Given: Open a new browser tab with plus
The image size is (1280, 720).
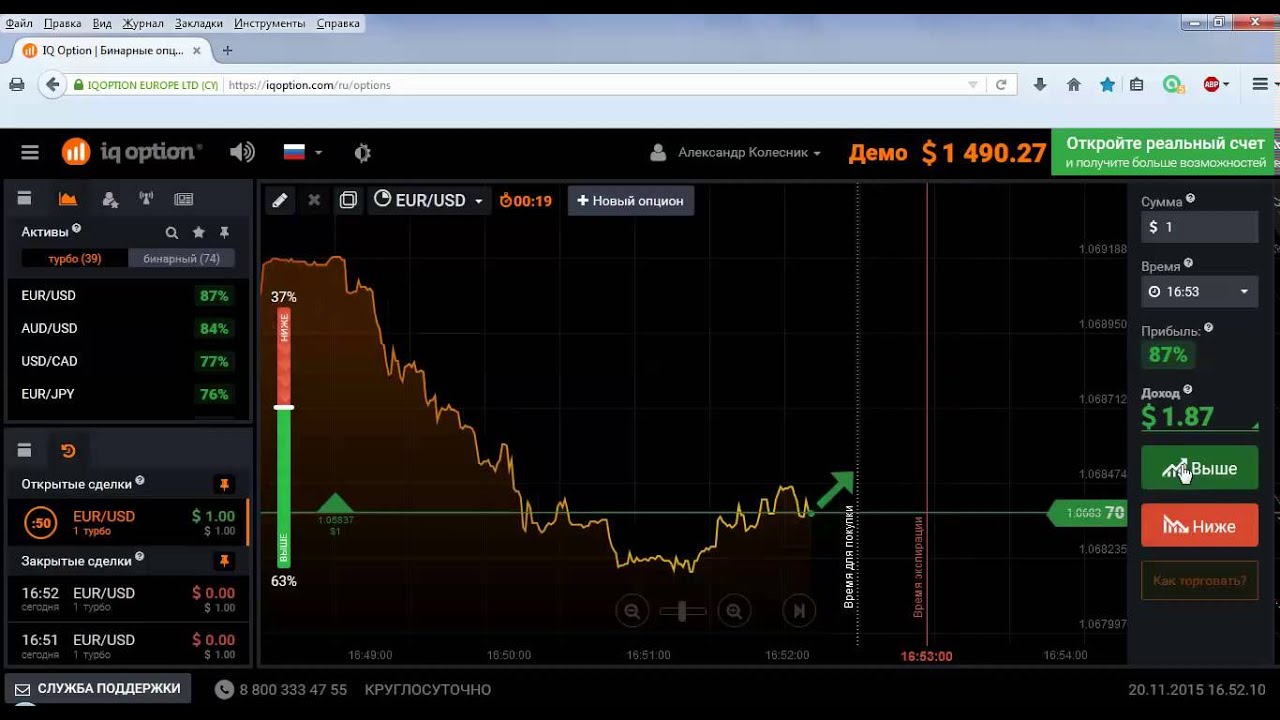Looking at the screenshot, I should point(227,50).
